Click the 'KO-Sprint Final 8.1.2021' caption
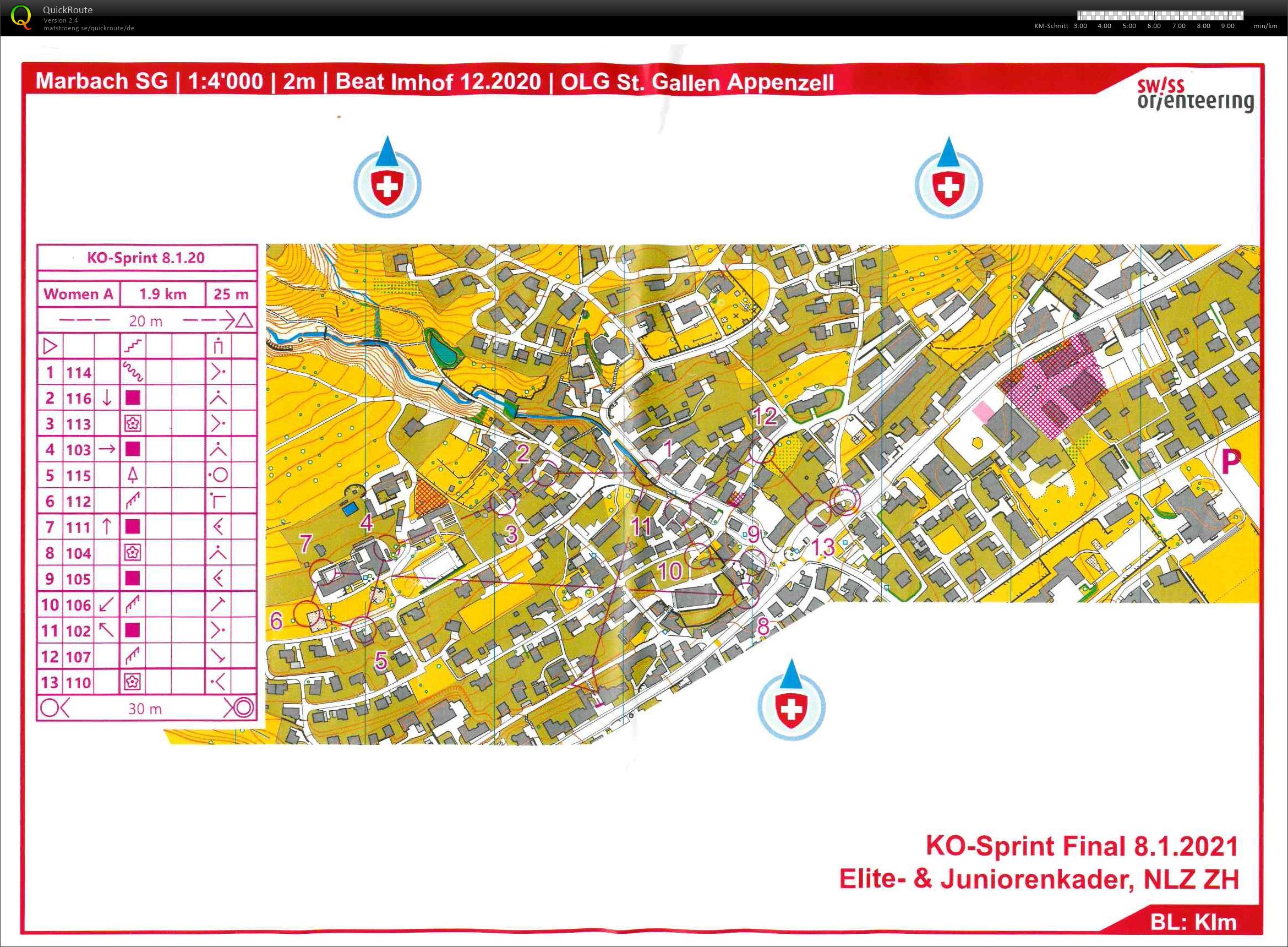The image size is (1288, 947). 1082,846
